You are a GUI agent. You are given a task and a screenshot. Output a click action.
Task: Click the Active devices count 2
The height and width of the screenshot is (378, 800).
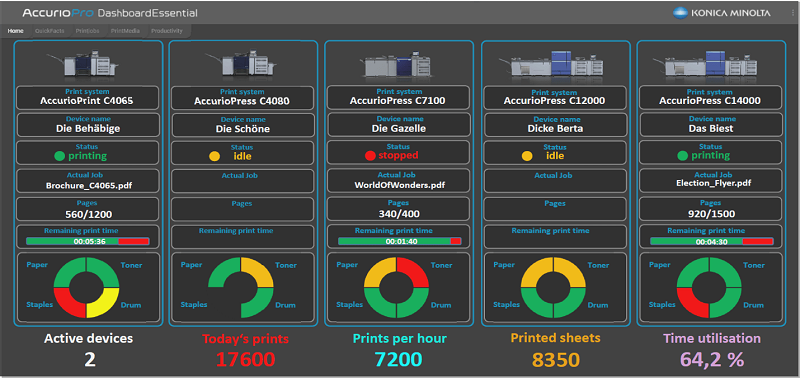pos(90,360)
